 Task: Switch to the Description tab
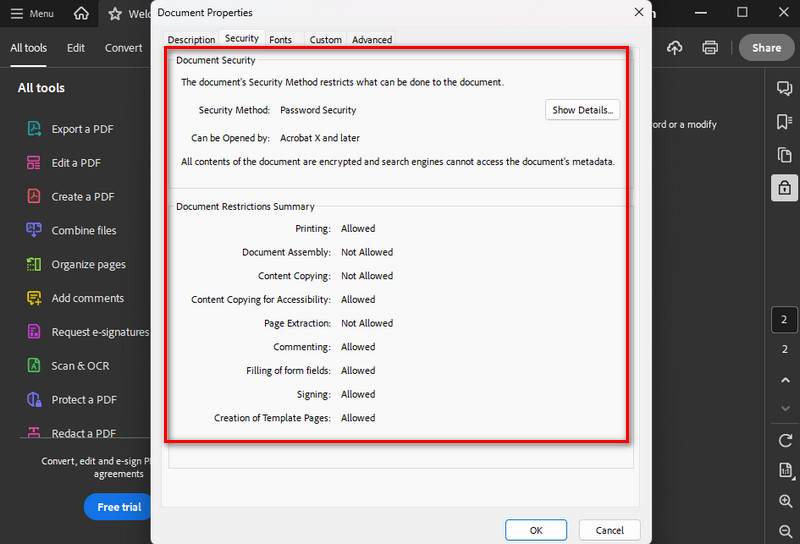191,40
